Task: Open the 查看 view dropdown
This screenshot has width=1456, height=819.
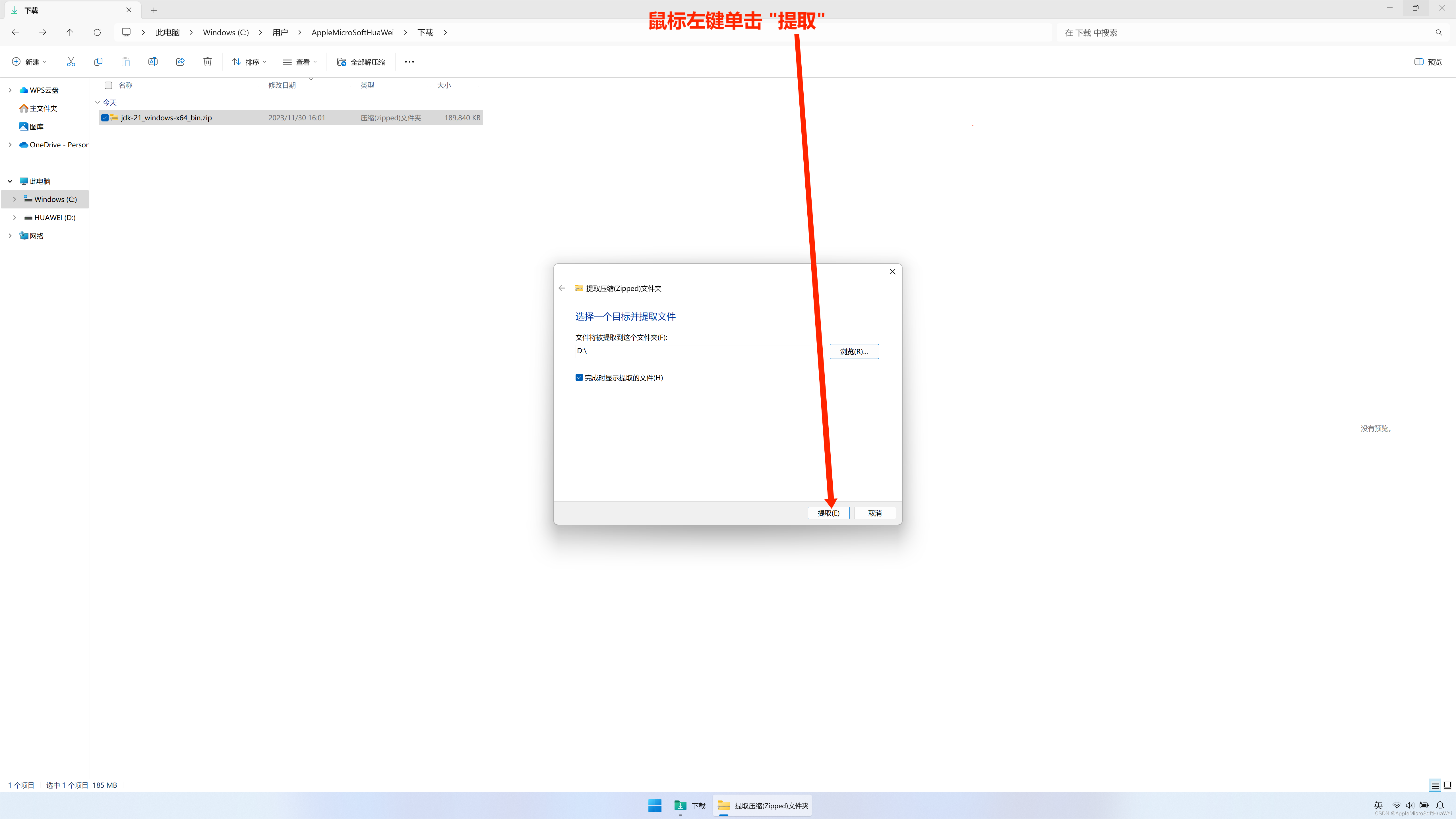Action: click(x=300, y=62)
